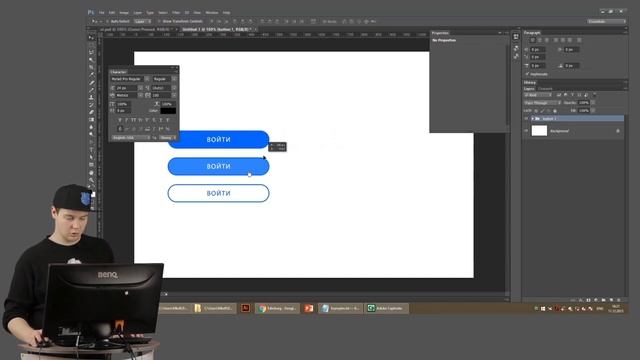Screen dimensions: 640x360
Task: Toggle layer filtering switch in Layers panel
Action: point(594,95)
